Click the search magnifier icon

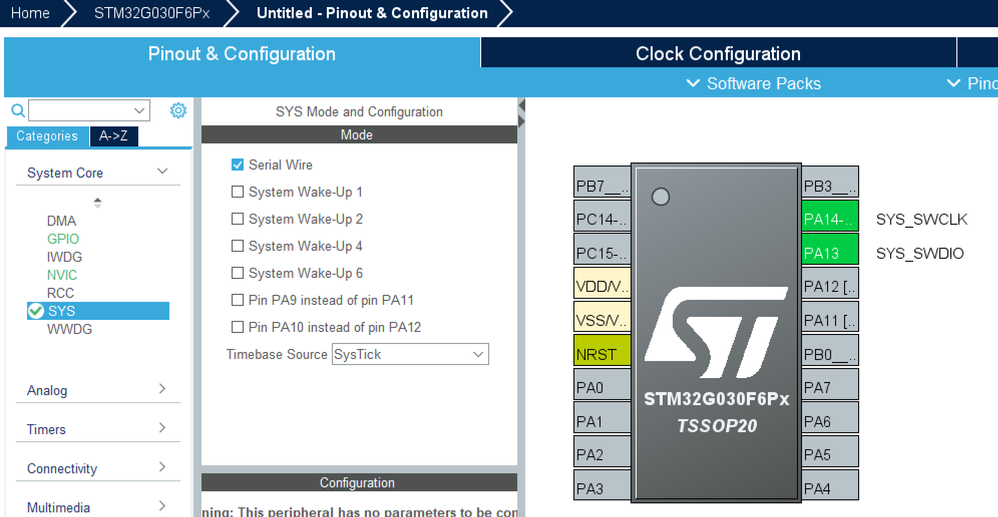click(18, 111)
